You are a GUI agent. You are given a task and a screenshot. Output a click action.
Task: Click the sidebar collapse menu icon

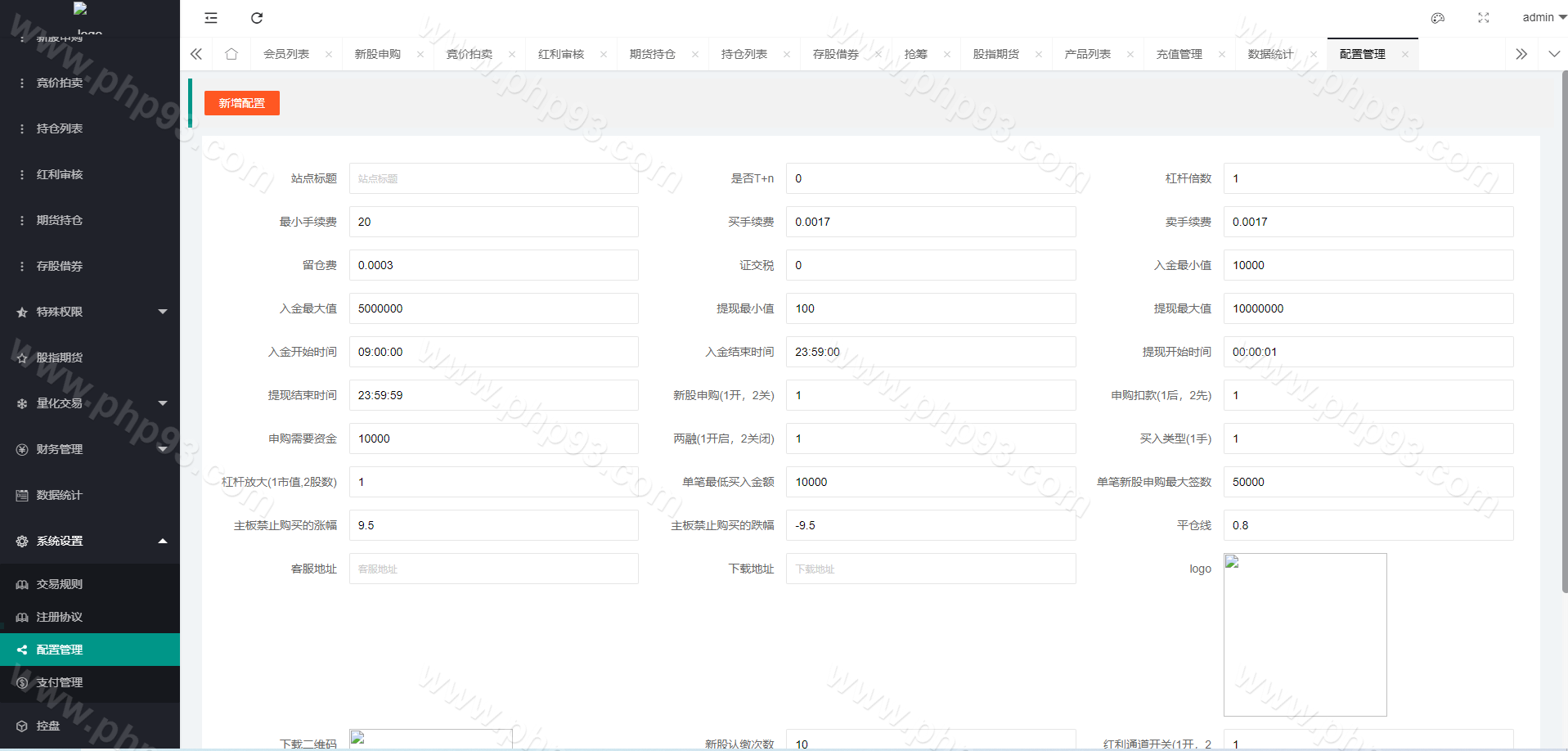coord(211,18)
